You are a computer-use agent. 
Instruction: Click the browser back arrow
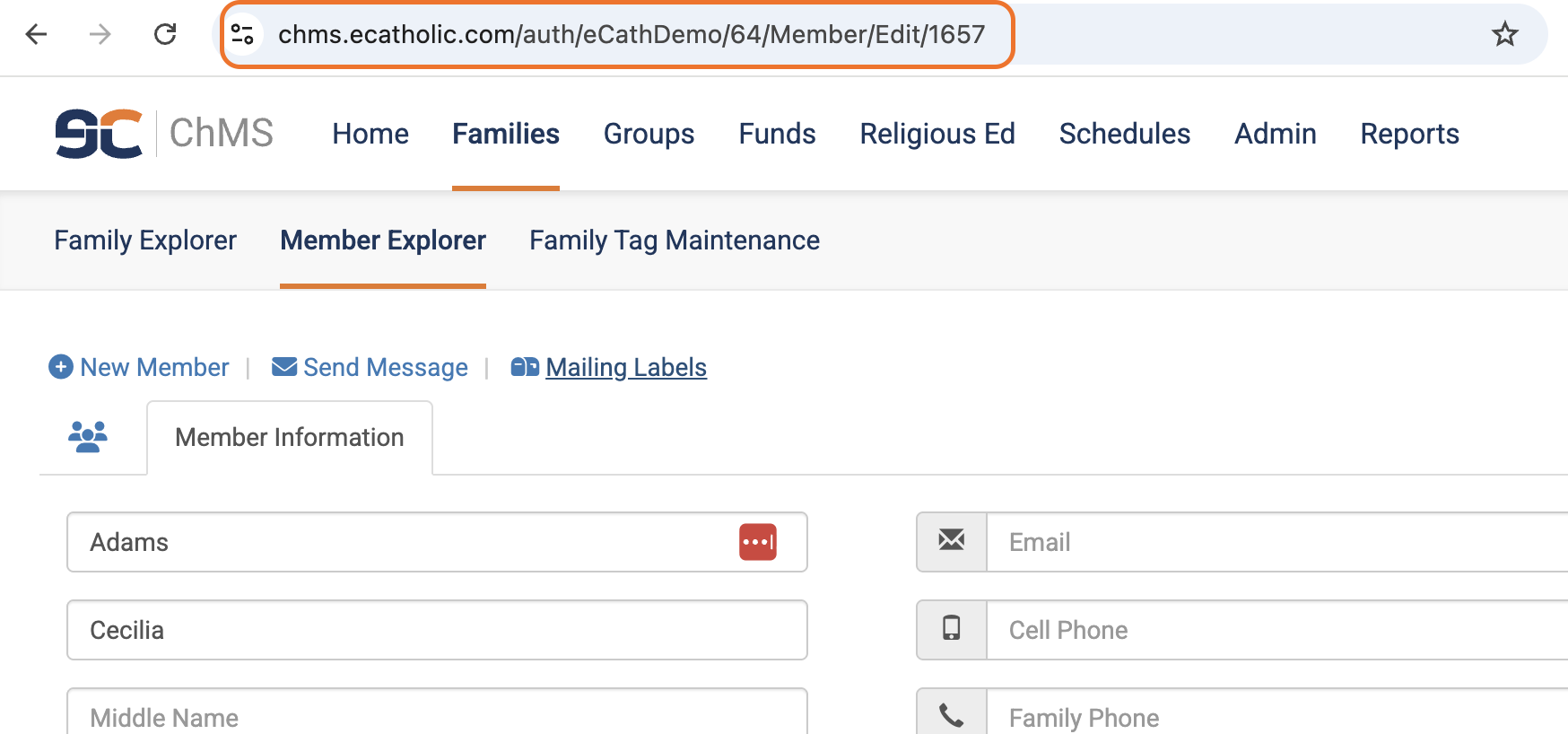point(36,34)
